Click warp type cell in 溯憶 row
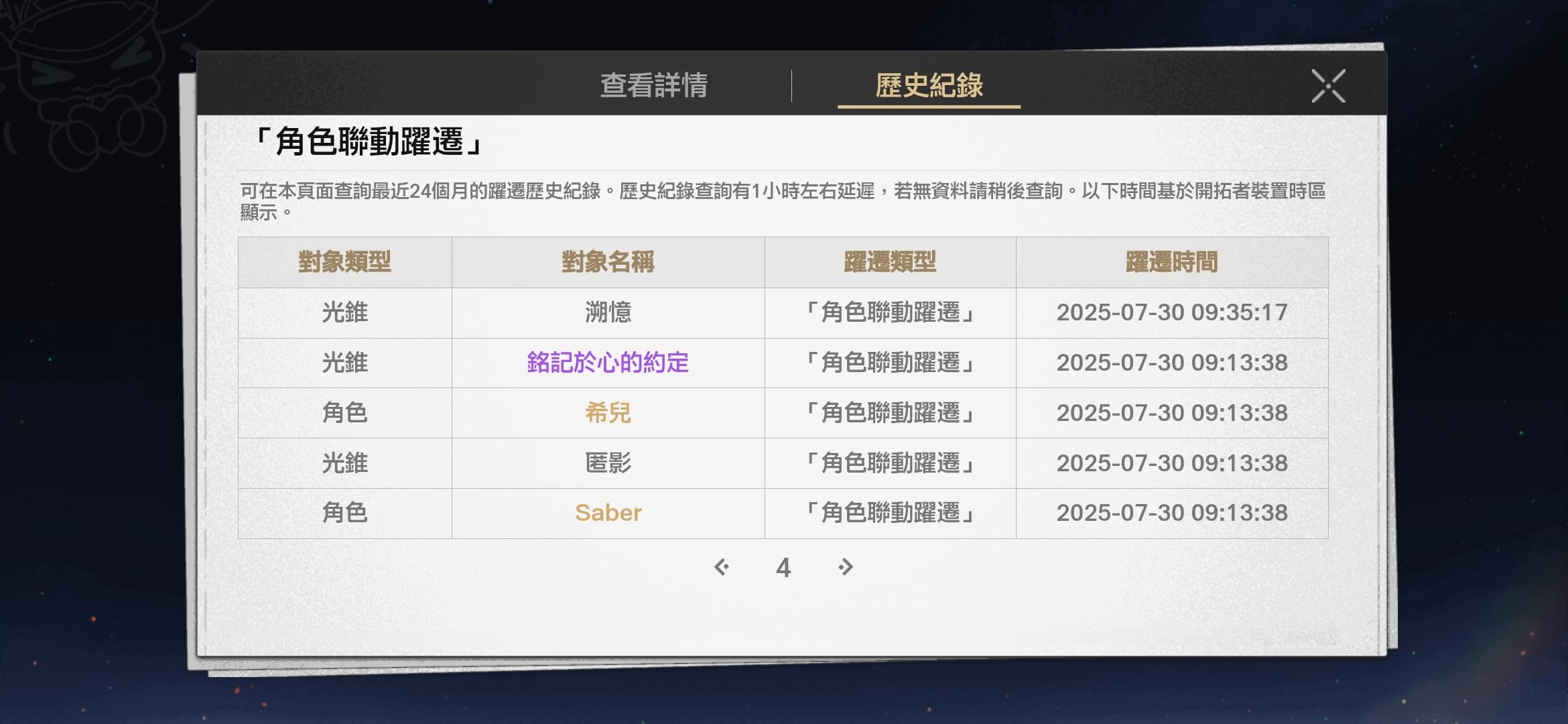The image size is (1568, 724). [890, 312]
